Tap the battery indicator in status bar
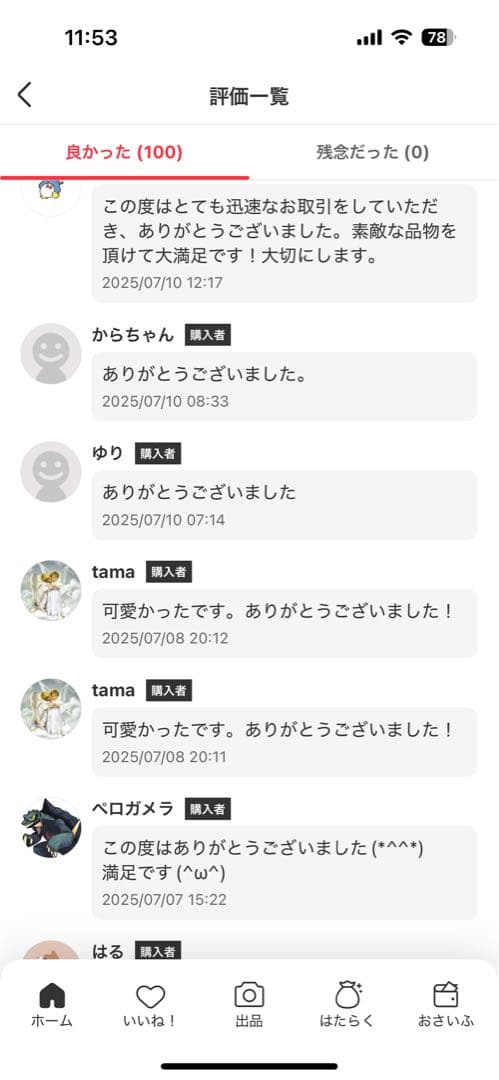The width and height of the screenshot is (499, 1080). click(438, 37)
